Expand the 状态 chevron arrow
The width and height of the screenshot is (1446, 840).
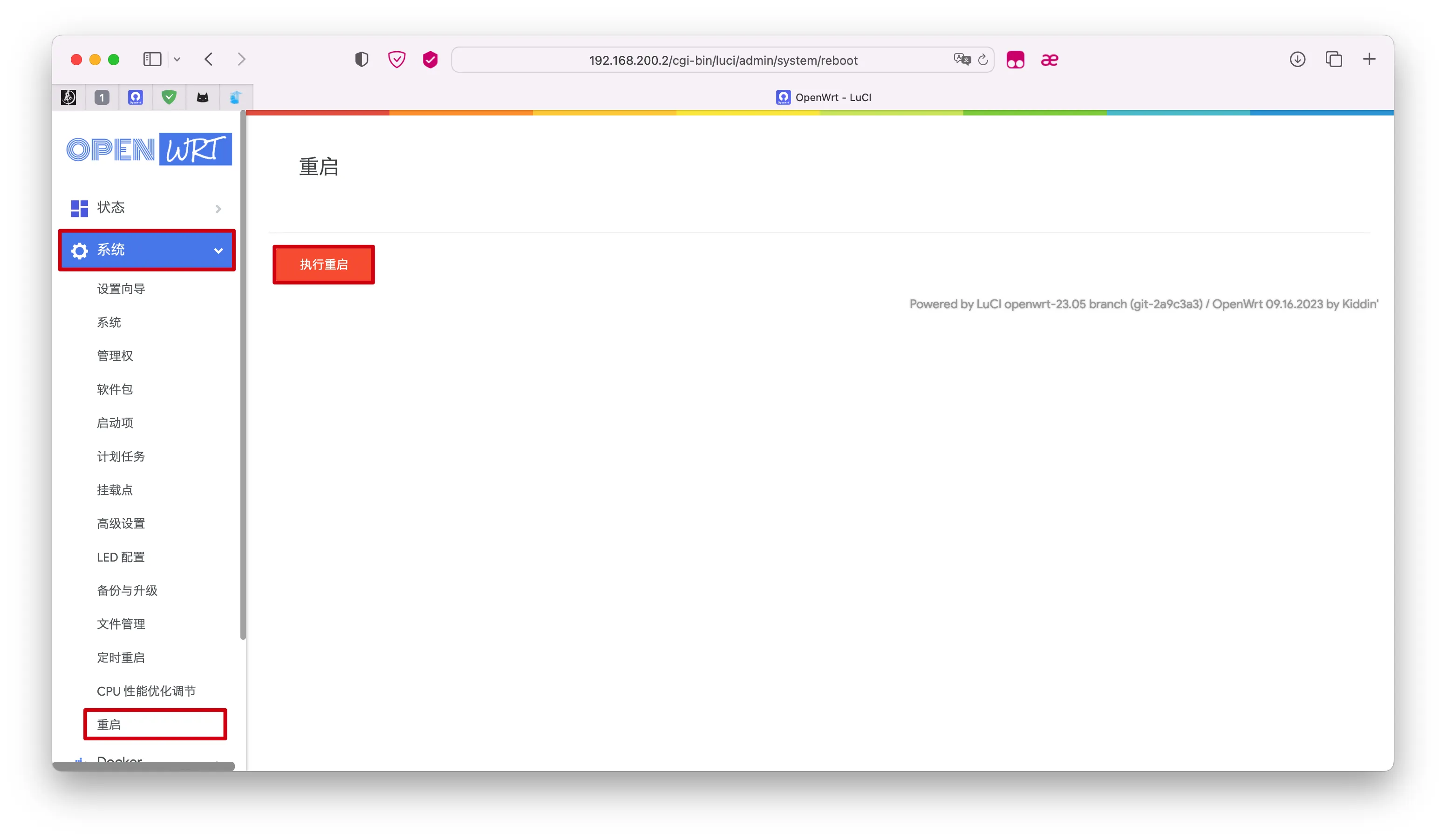pos(218,209)
